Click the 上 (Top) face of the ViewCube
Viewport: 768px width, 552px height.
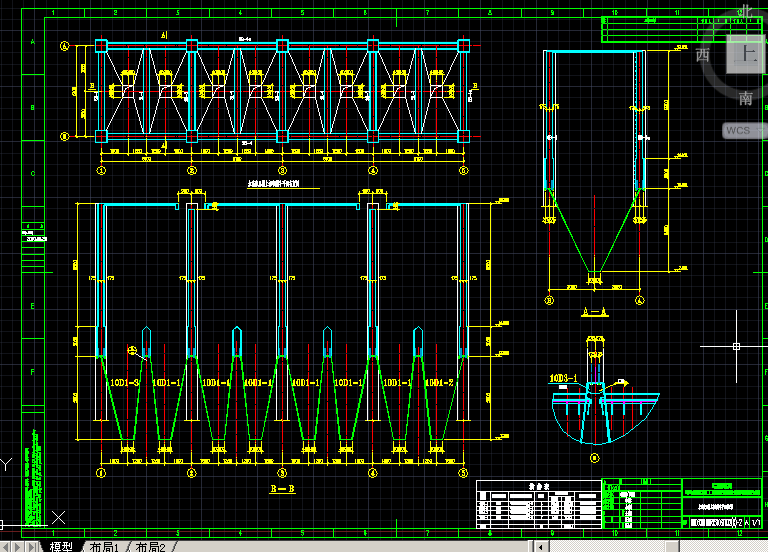(746, 55)
